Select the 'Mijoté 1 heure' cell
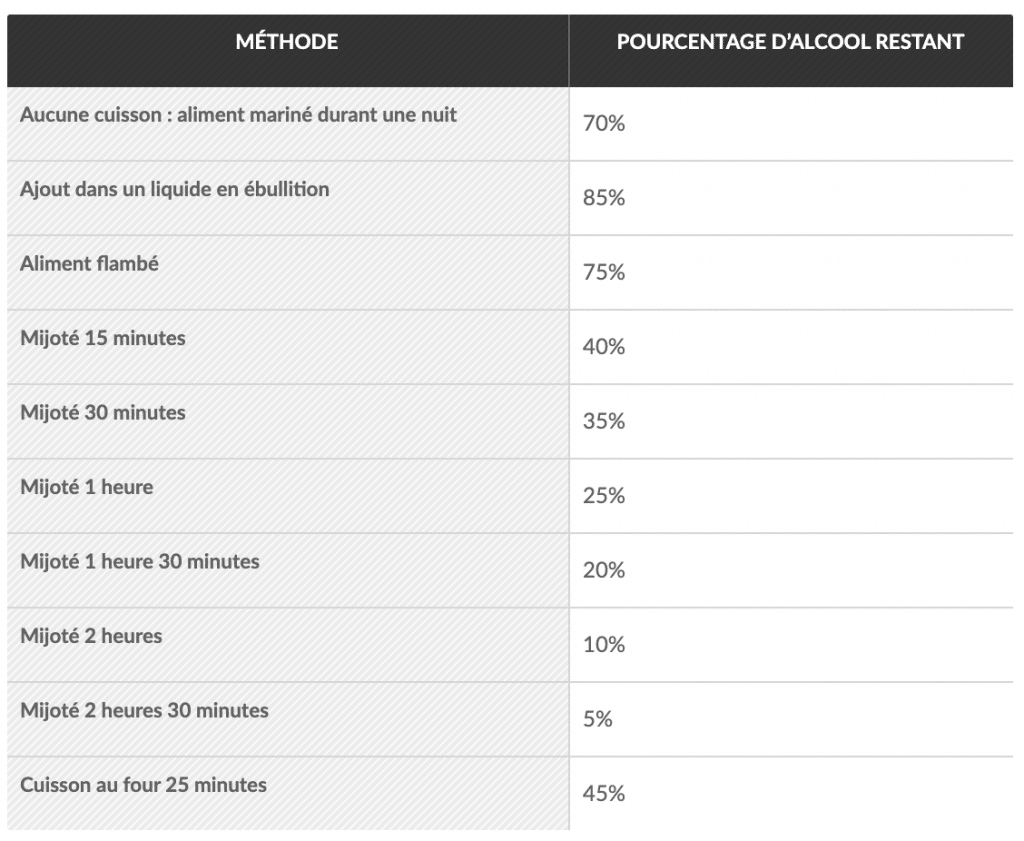The height and width of the screenshot is (841, 1024). pyautogui.click(x=87, y=487)
